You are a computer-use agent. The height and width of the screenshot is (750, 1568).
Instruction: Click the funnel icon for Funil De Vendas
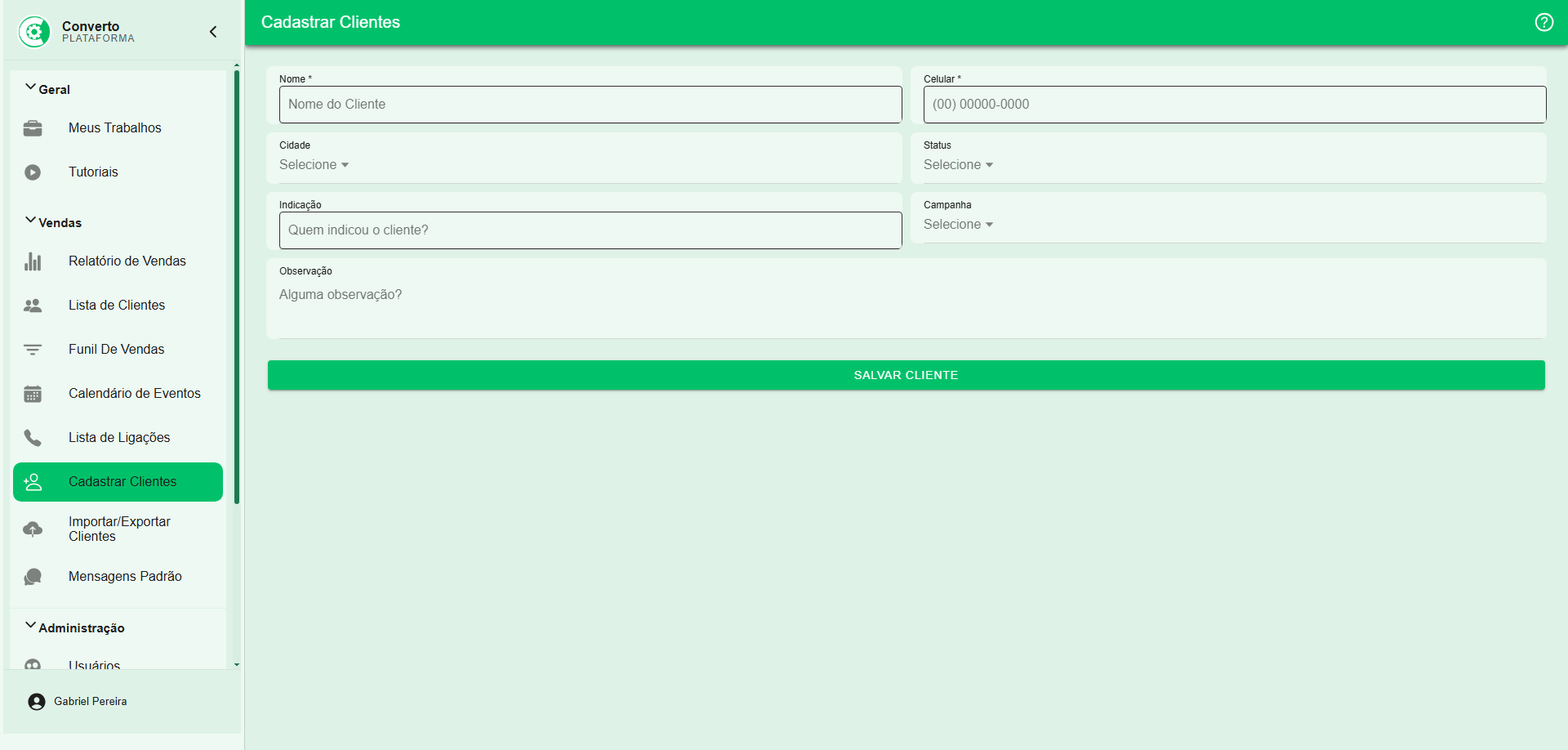pyautogui.click(x=33, y=350)
